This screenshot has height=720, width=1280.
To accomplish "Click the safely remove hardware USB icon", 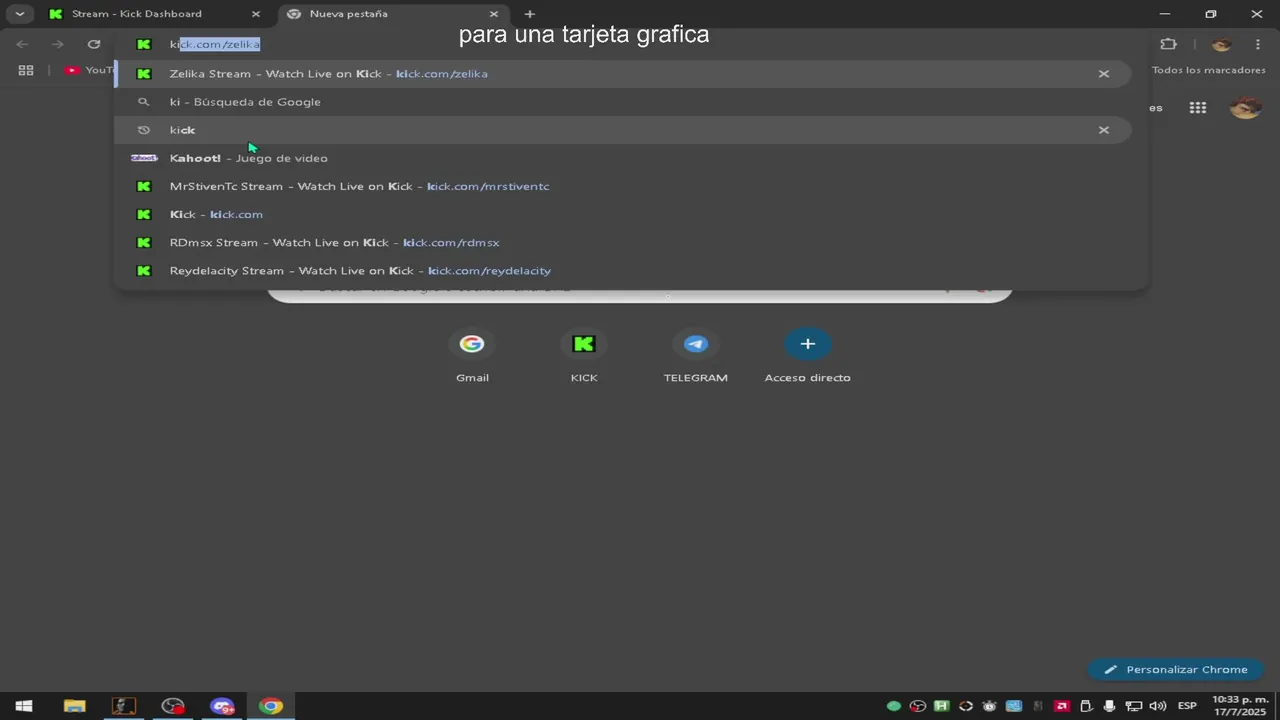I will [1085, 706].
